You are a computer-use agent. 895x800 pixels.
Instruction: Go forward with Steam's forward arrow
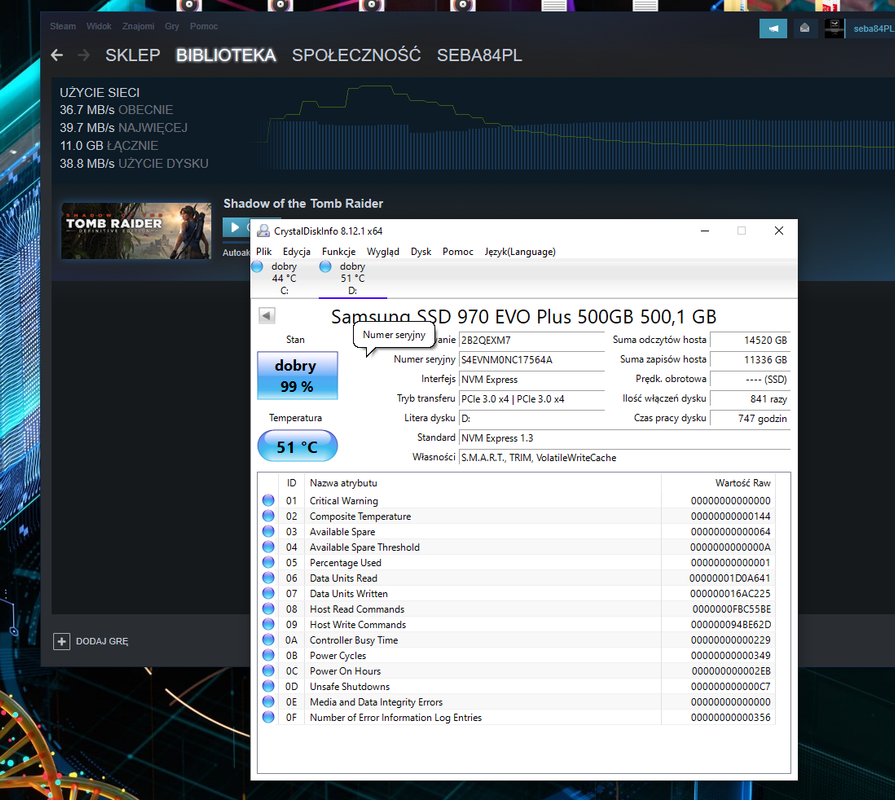pyautogui.click(x=83, y=55)
